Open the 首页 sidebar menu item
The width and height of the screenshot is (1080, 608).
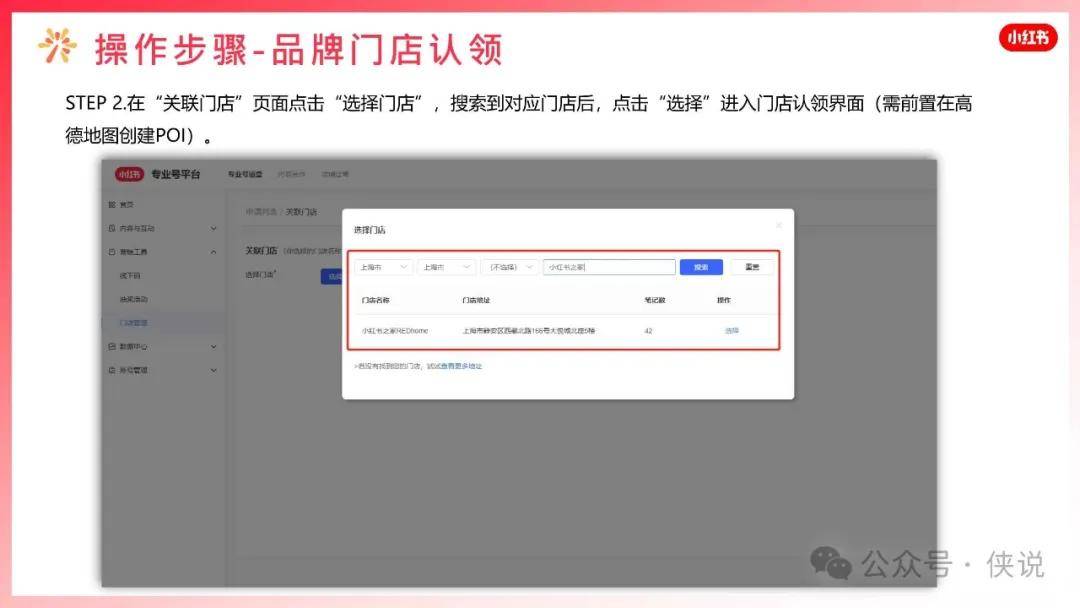coord(127,205)
